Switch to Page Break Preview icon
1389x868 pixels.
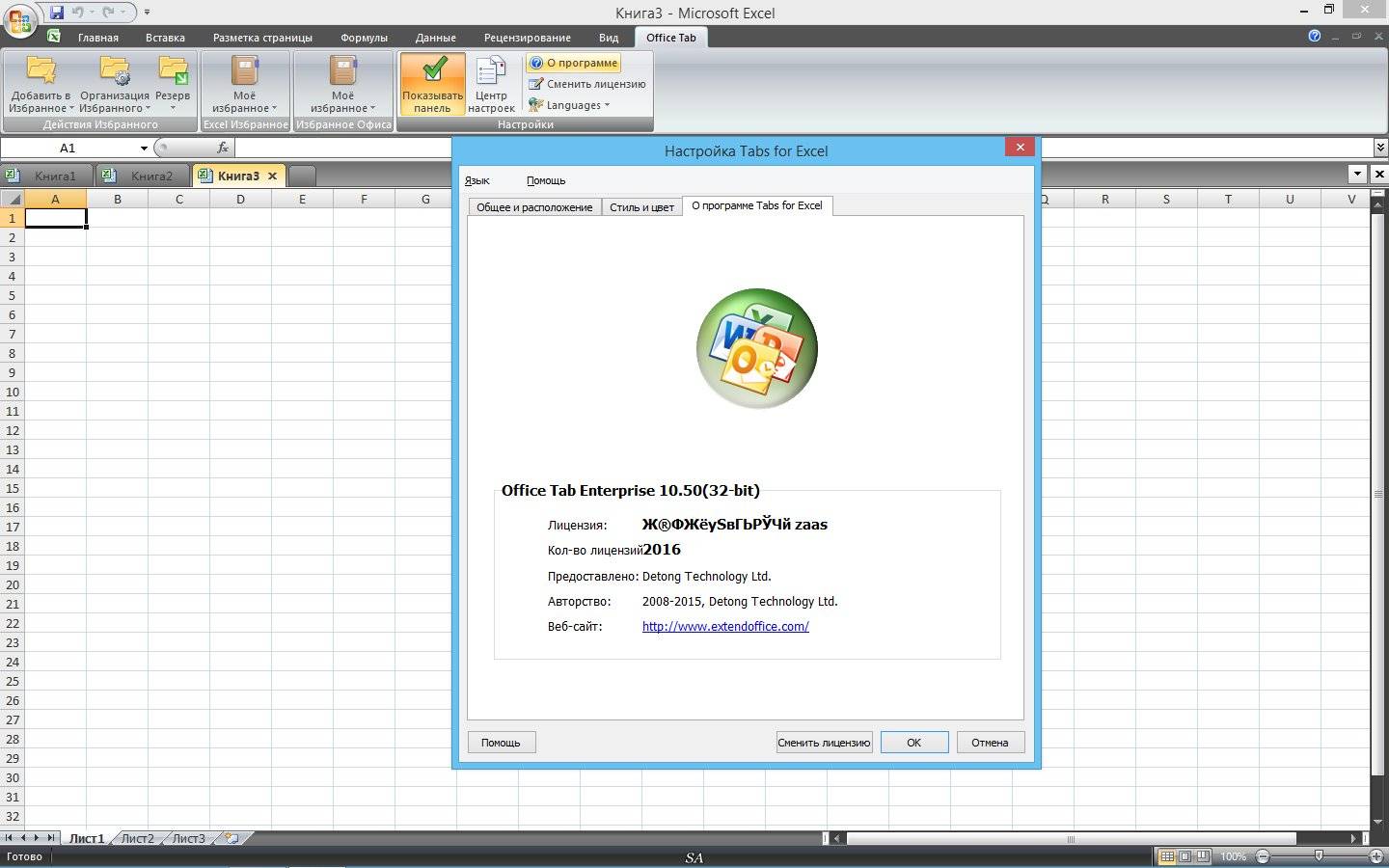point(1204,856)
